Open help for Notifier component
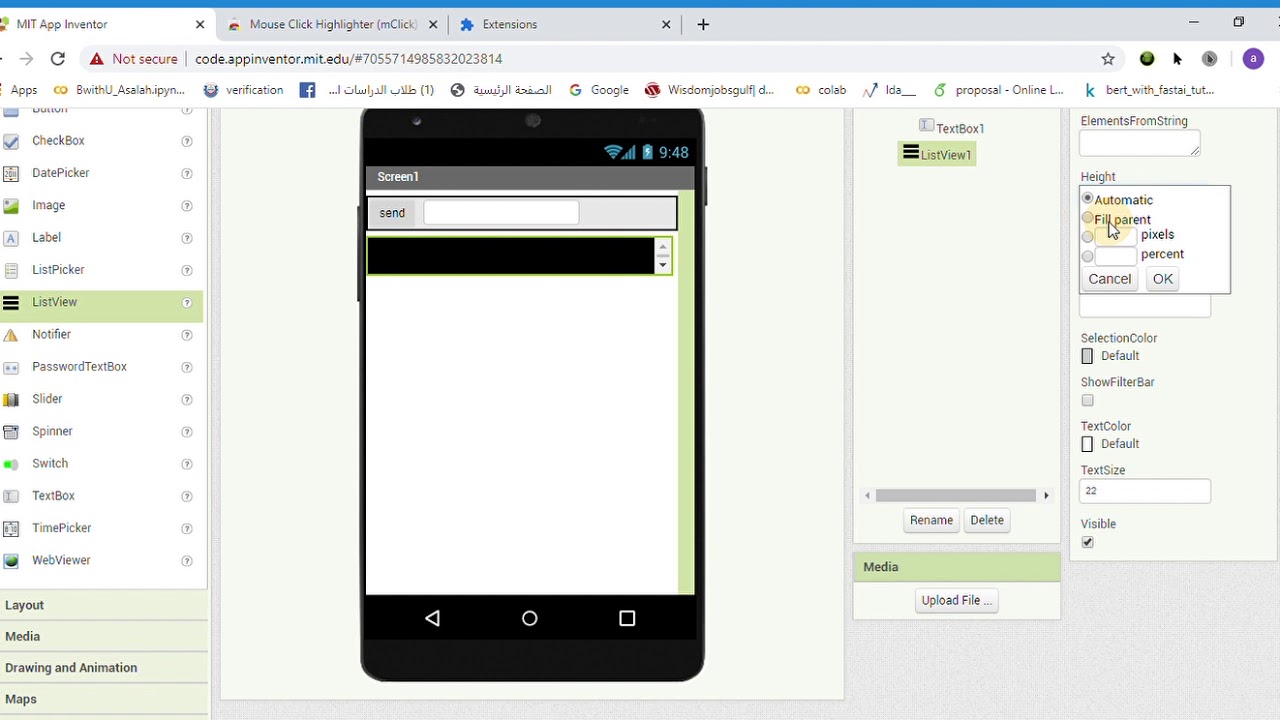This screenshot has height=720, width=1280. coord(187,335)
